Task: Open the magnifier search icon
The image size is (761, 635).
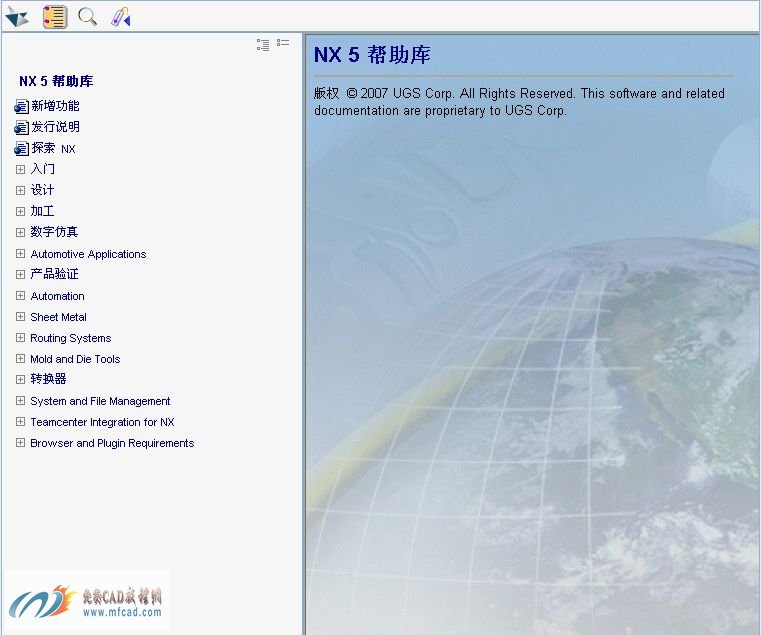Action: pyautogui.click(x=87, y=17)
